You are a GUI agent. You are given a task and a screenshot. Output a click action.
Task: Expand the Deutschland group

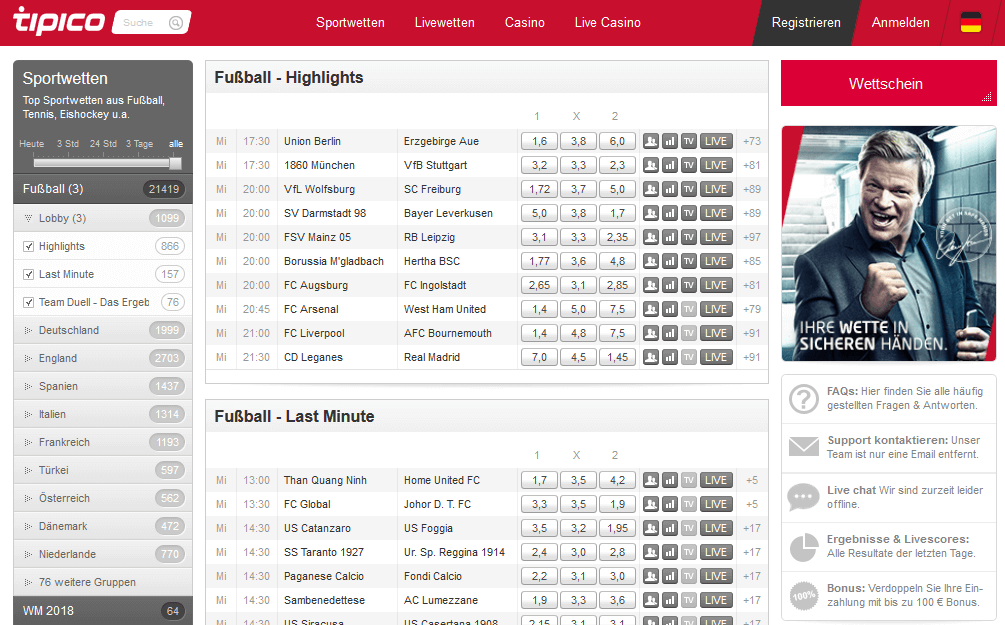pyautogui.click(x=103, y=330)
